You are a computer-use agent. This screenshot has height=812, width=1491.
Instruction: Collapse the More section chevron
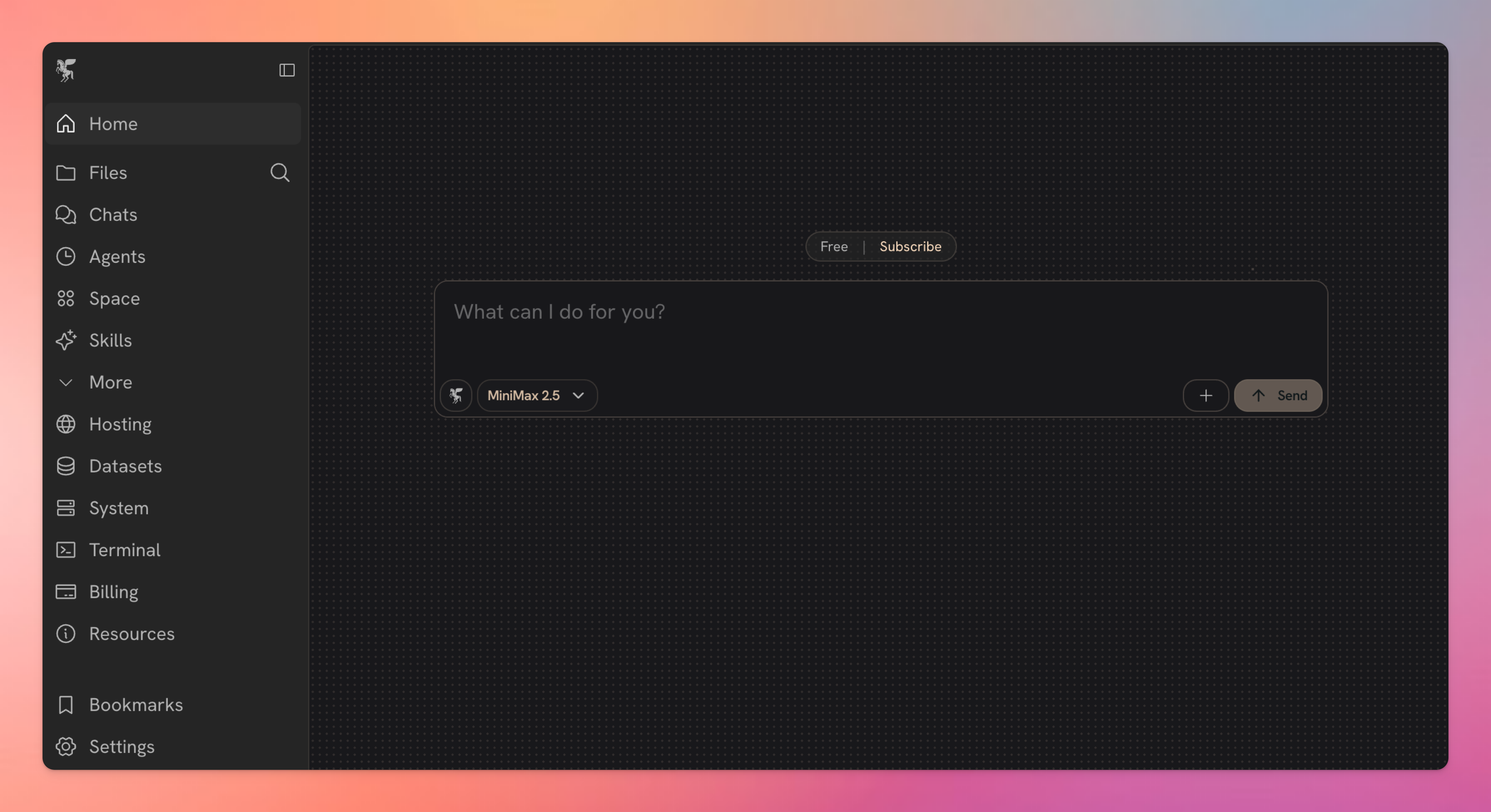[x=66, y=382]
